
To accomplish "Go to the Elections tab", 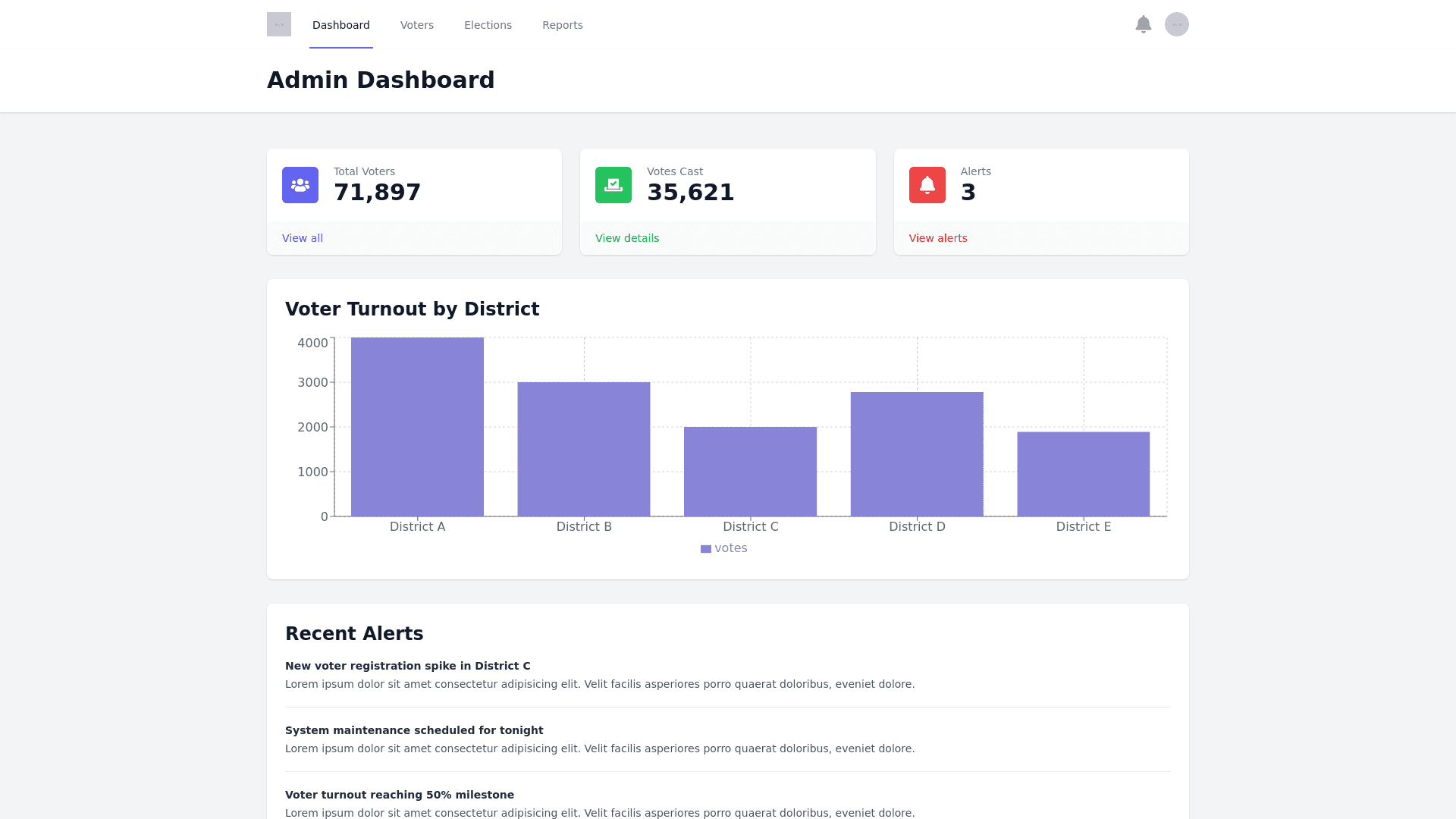I will click(x=488, y=25).
